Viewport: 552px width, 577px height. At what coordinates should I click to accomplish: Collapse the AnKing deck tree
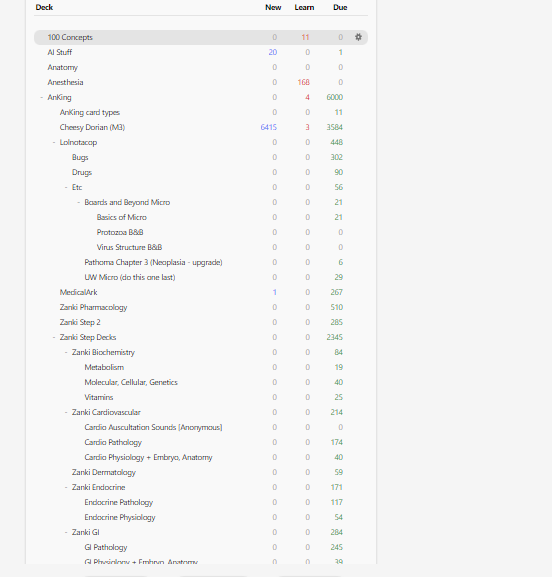[42, 98]
